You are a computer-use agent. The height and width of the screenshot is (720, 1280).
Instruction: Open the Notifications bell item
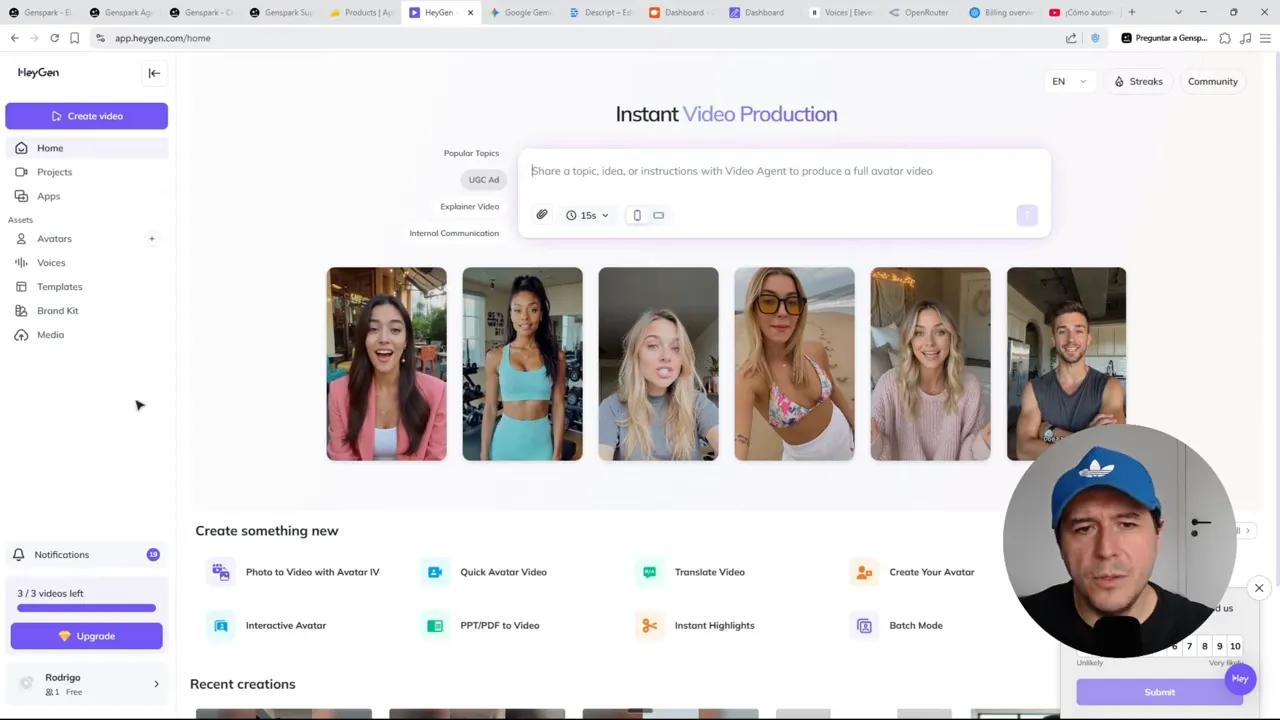[x=61, y=555]
